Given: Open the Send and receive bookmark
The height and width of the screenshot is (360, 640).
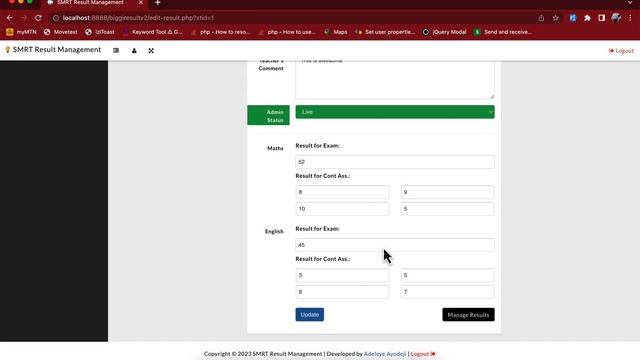Looking at the screenshot, I should 503,32.
